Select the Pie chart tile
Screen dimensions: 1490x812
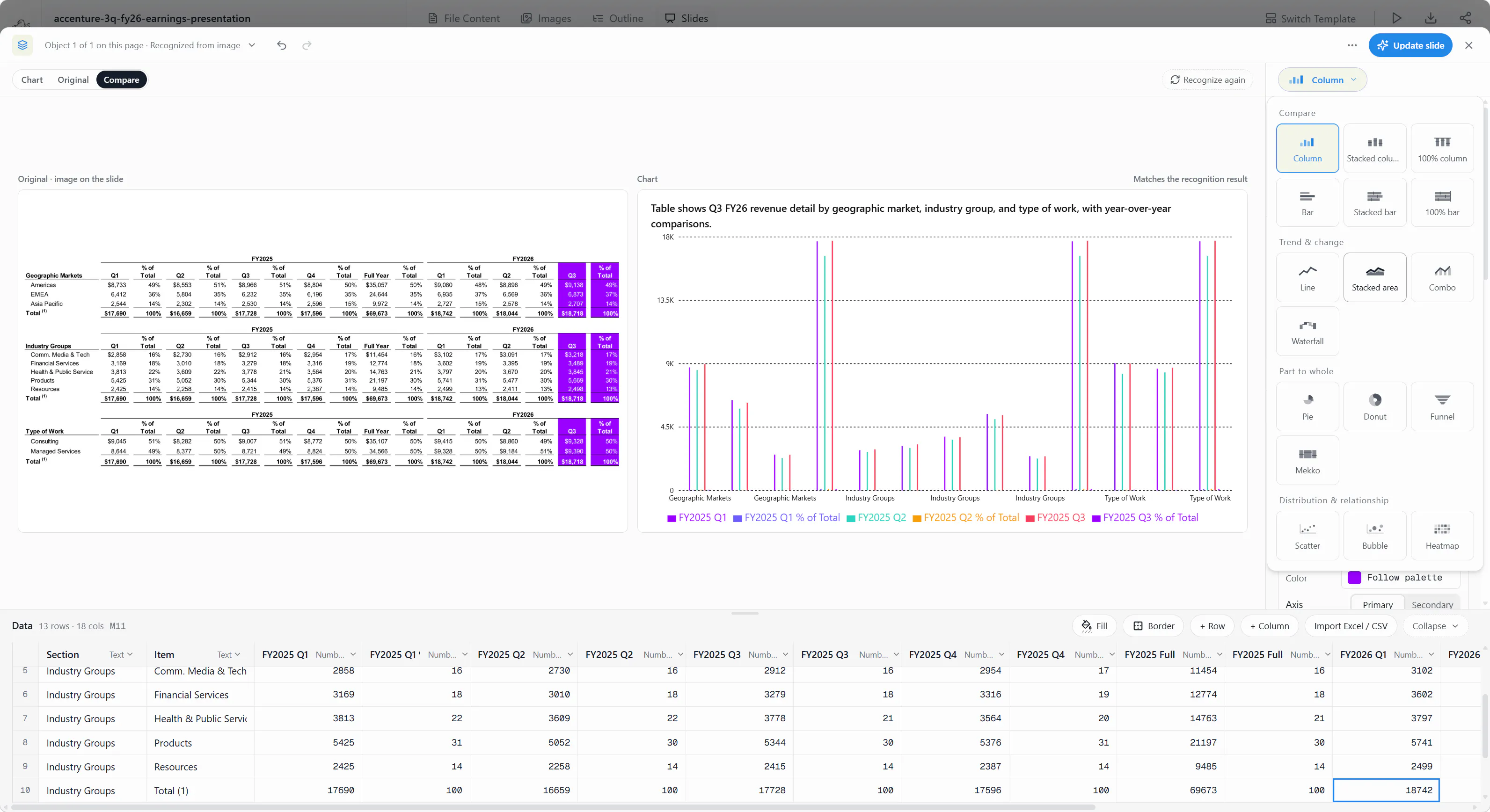(x=1307, y=406)
